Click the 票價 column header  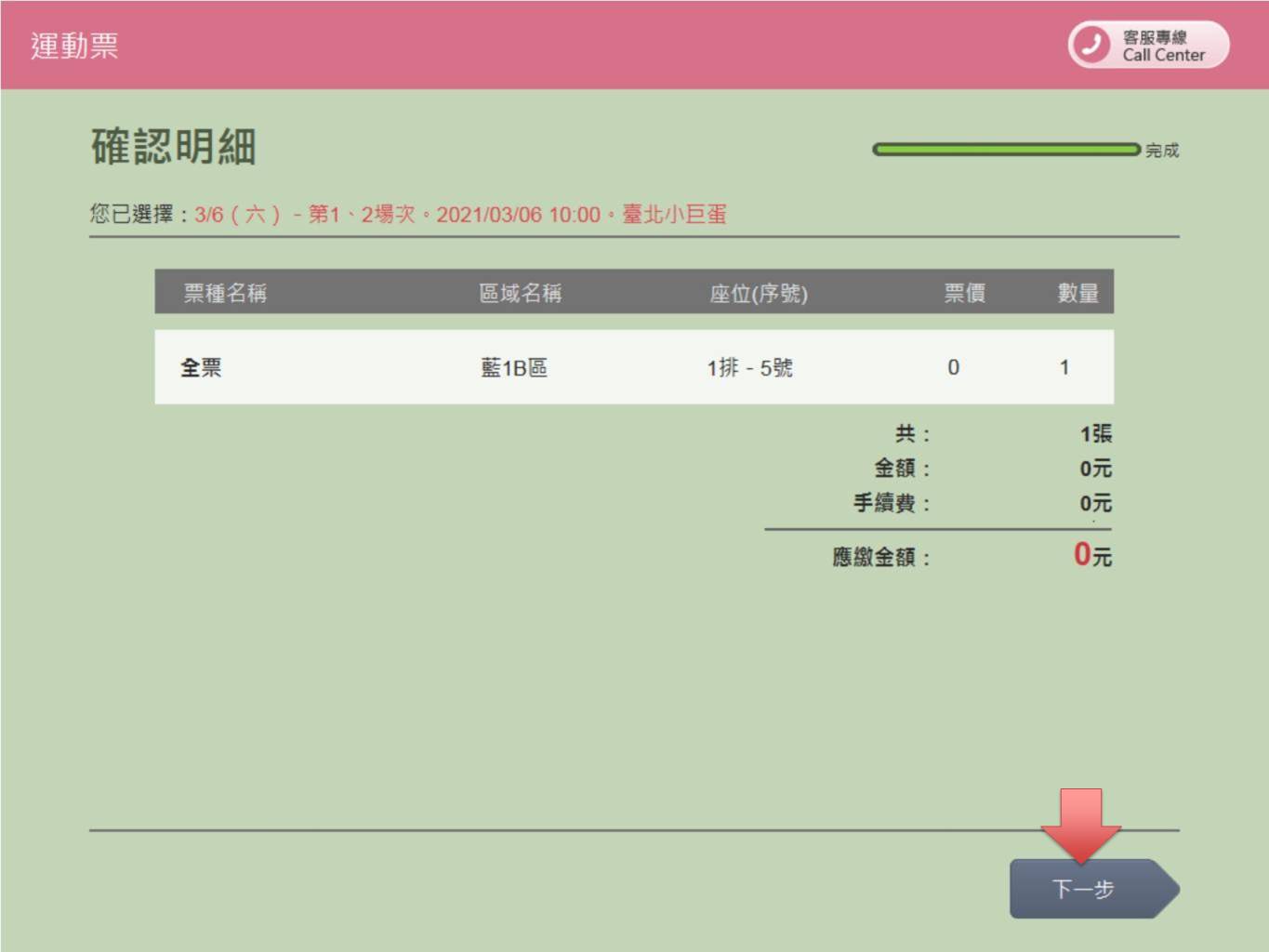pos(964,293)
